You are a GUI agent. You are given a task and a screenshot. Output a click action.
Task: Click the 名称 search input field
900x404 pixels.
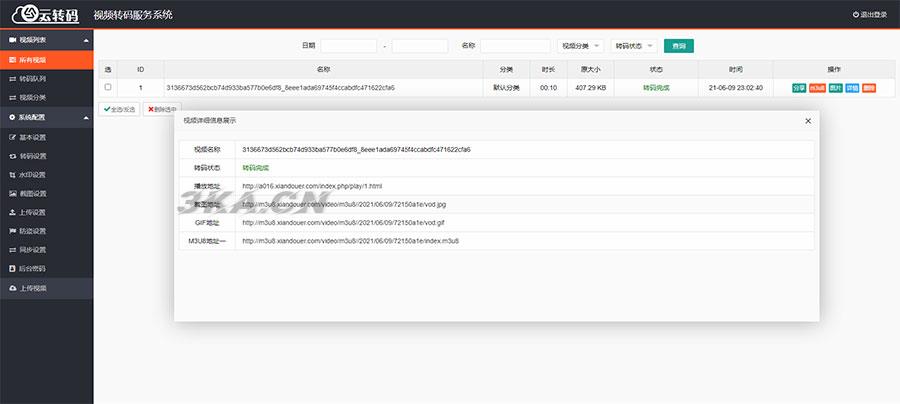point(514,46)
